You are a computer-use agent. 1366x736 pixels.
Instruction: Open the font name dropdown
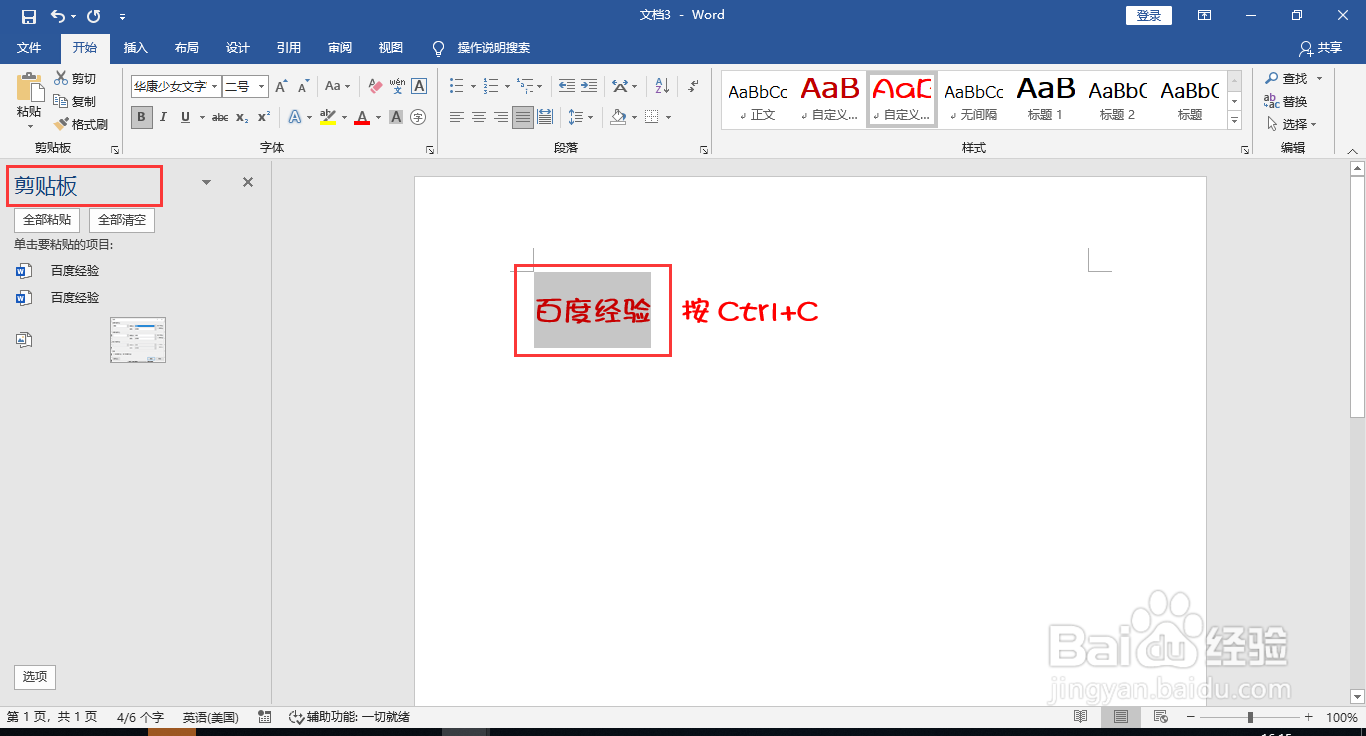click(x=214, y=87)
